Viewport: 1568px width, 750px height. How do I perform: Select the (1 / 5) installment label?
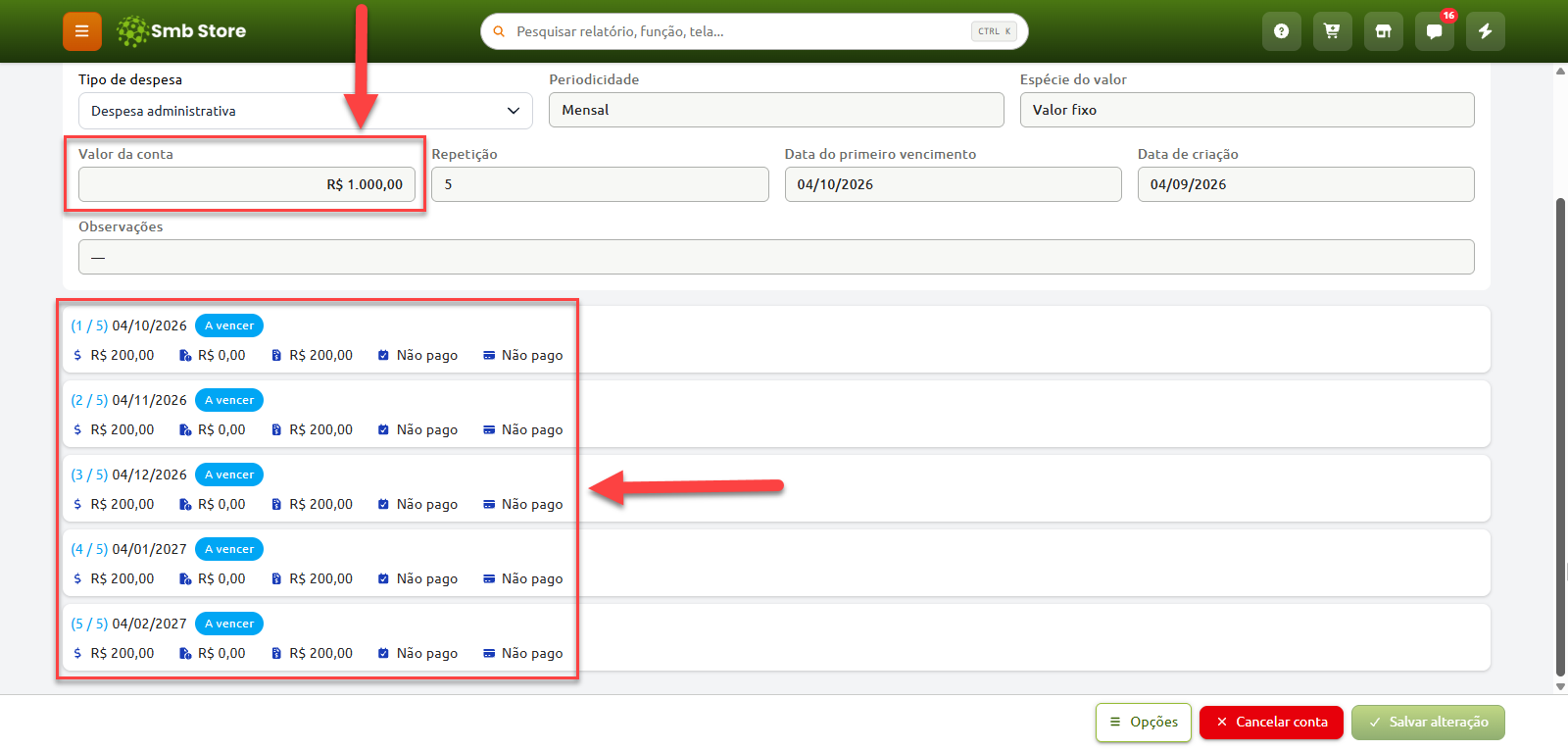pos(89,325)
